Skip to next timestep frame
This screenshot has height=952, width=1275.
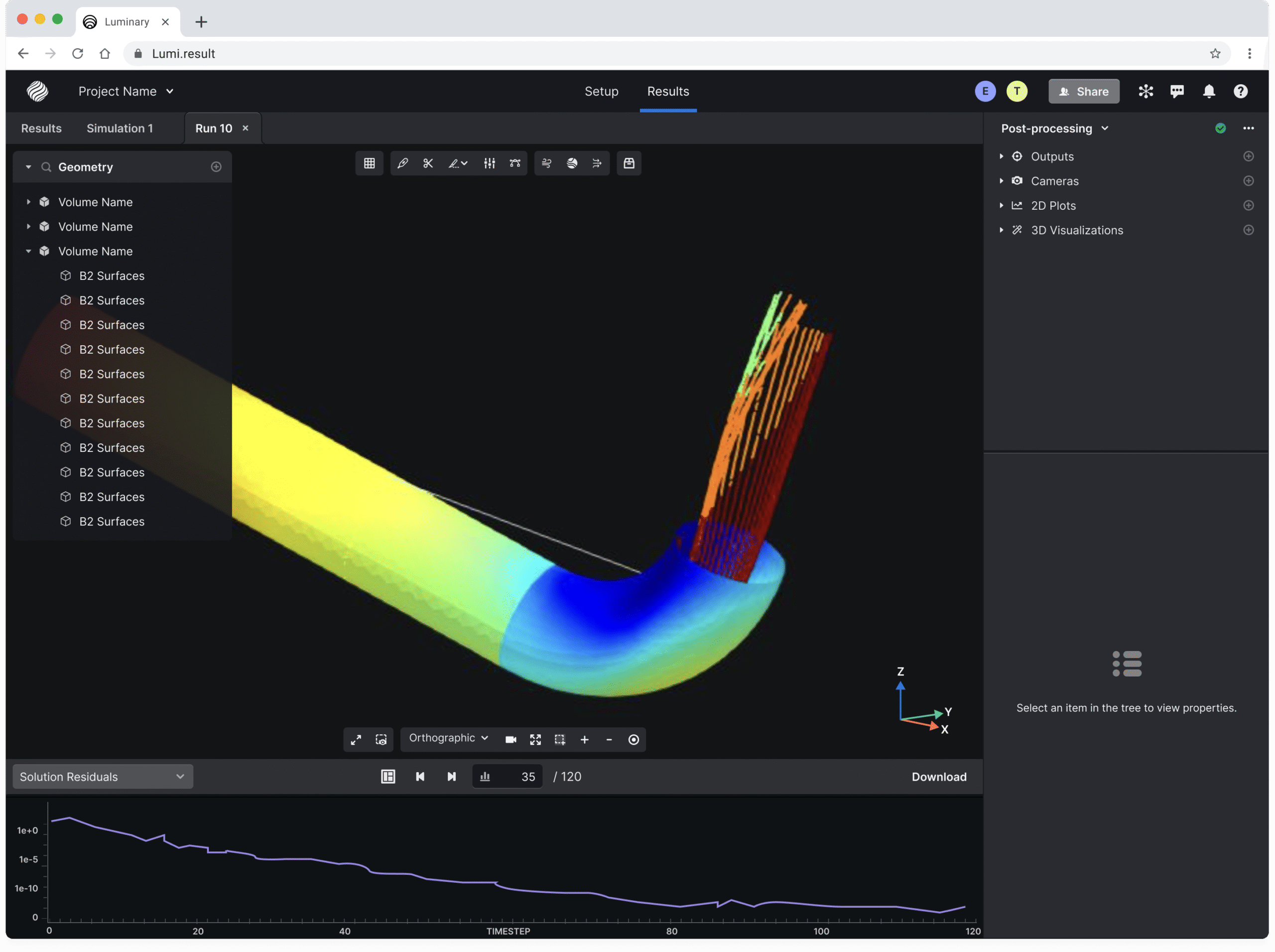tap(452, 776)
